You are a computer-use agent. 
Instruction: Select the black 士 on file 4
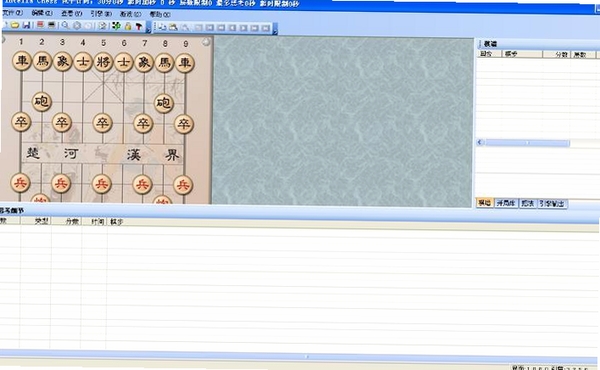[x=83, y=62]
